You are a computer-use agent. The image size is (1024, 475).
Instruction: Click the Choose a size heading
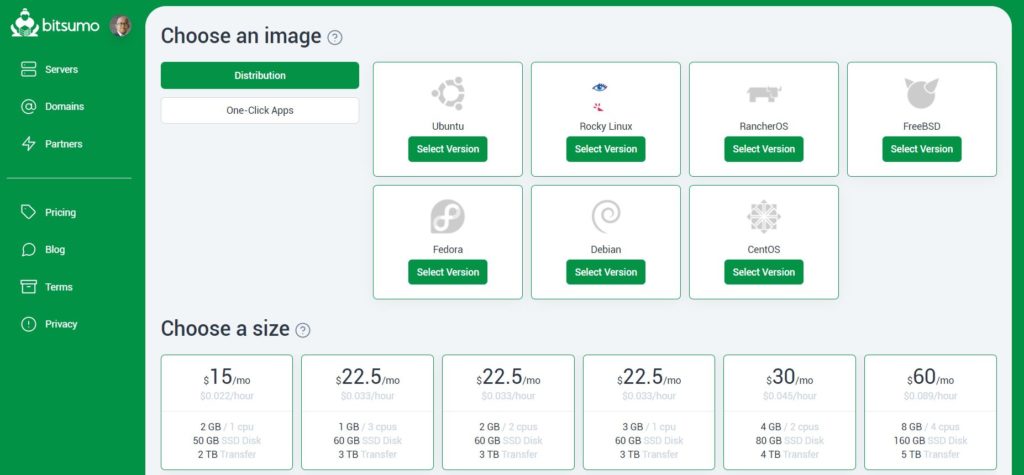tap(225, 329)
